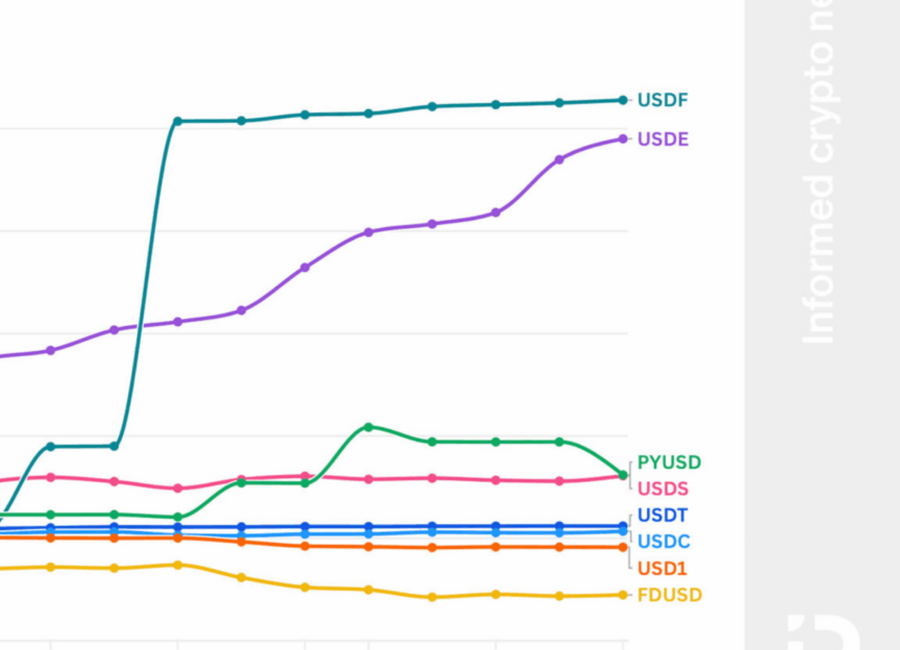This screenshot has width=900, height=650.
Task: Click the vertical "Informed crypto" sidebar text
Action: click(818, 172)
